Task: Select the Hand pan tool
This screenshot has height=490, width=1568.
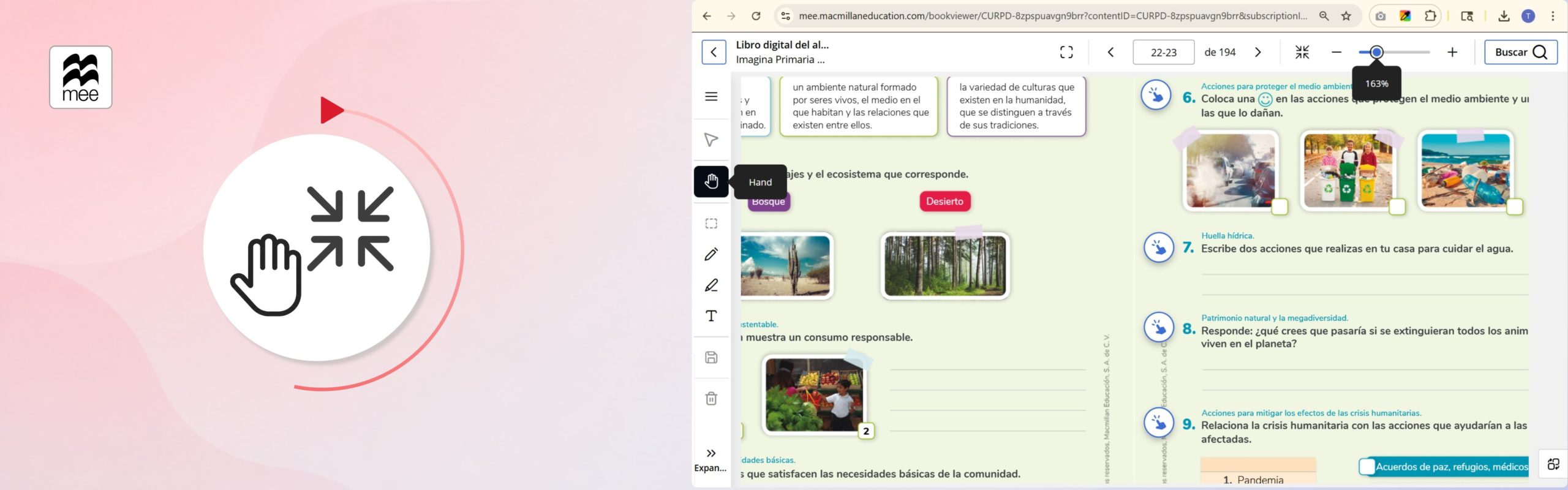Action: click(711, 181)
